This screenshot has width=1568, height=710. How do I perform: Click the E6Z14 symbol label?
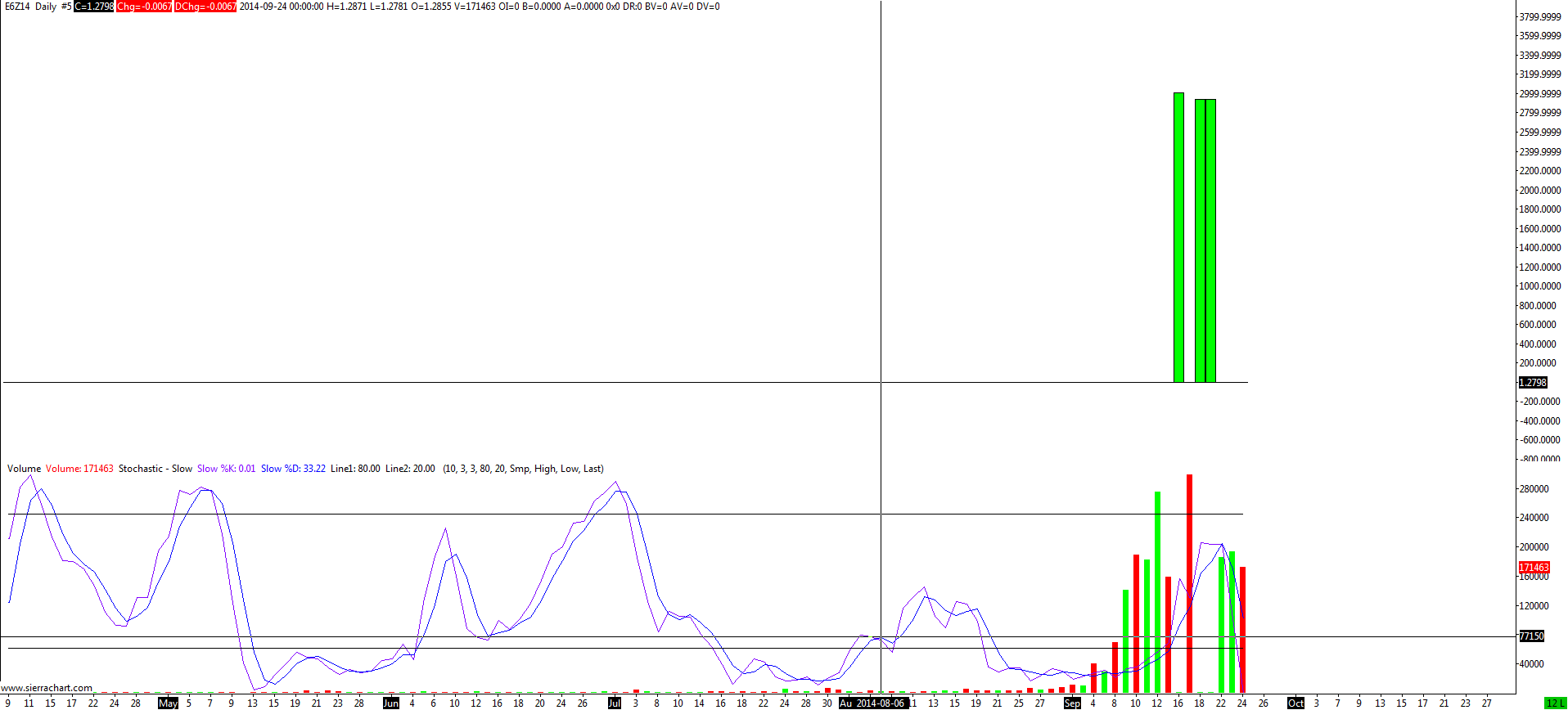pos(17,7)
